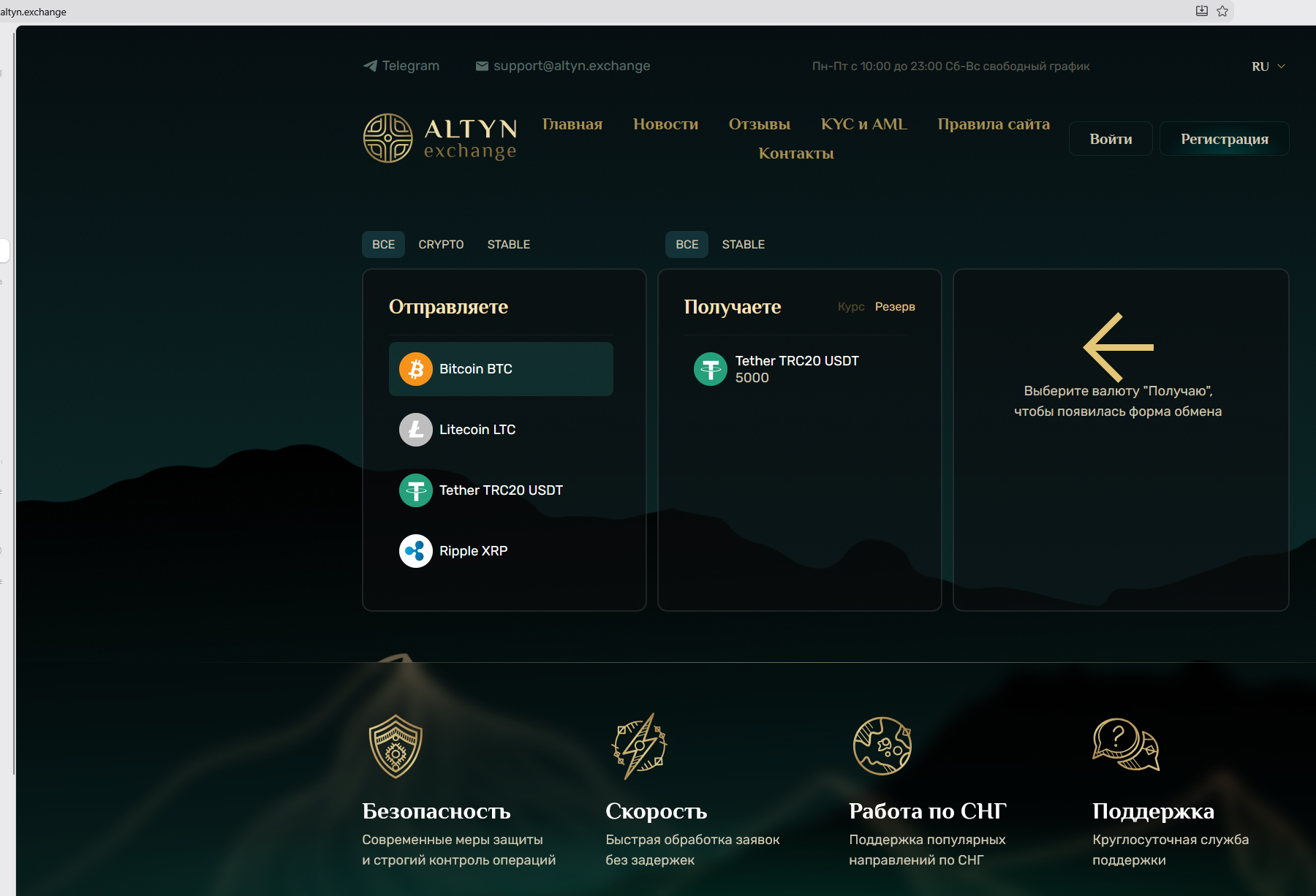1316x896 pixels.
Task: Click the Современные меры защиты description
Action: click(x=459, y=850)
